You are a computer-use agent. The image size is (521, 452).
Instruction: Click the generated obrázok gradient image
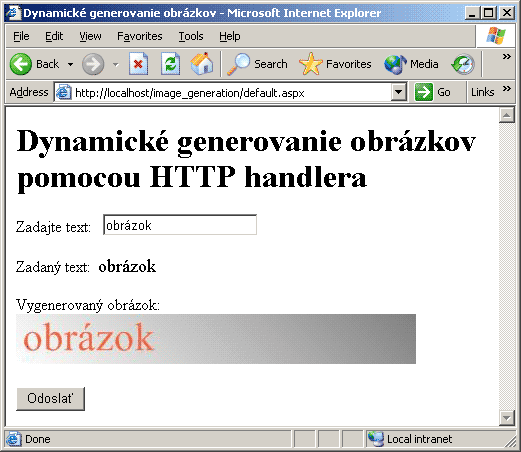pyautogui.click(x=216, y=339)
